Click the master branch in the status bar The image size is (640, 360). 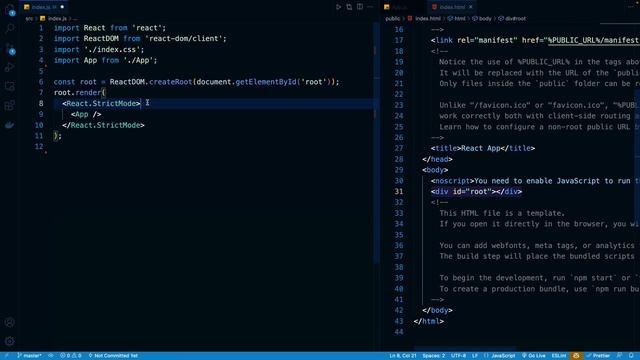[x=29, y=356]
